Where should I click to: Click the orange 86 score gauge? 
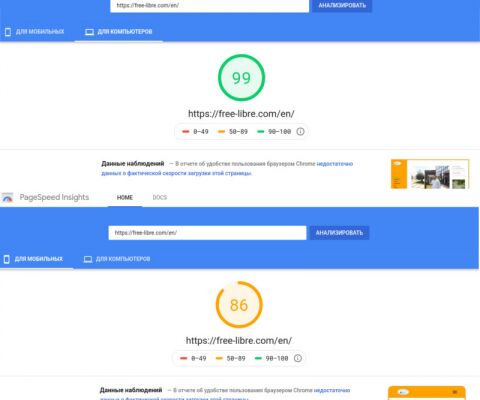(x=239, y=305)
